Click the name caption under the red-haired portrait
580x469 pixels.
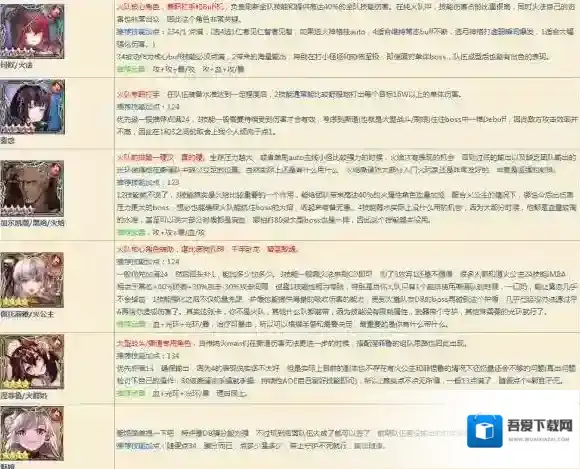[17, 65]
